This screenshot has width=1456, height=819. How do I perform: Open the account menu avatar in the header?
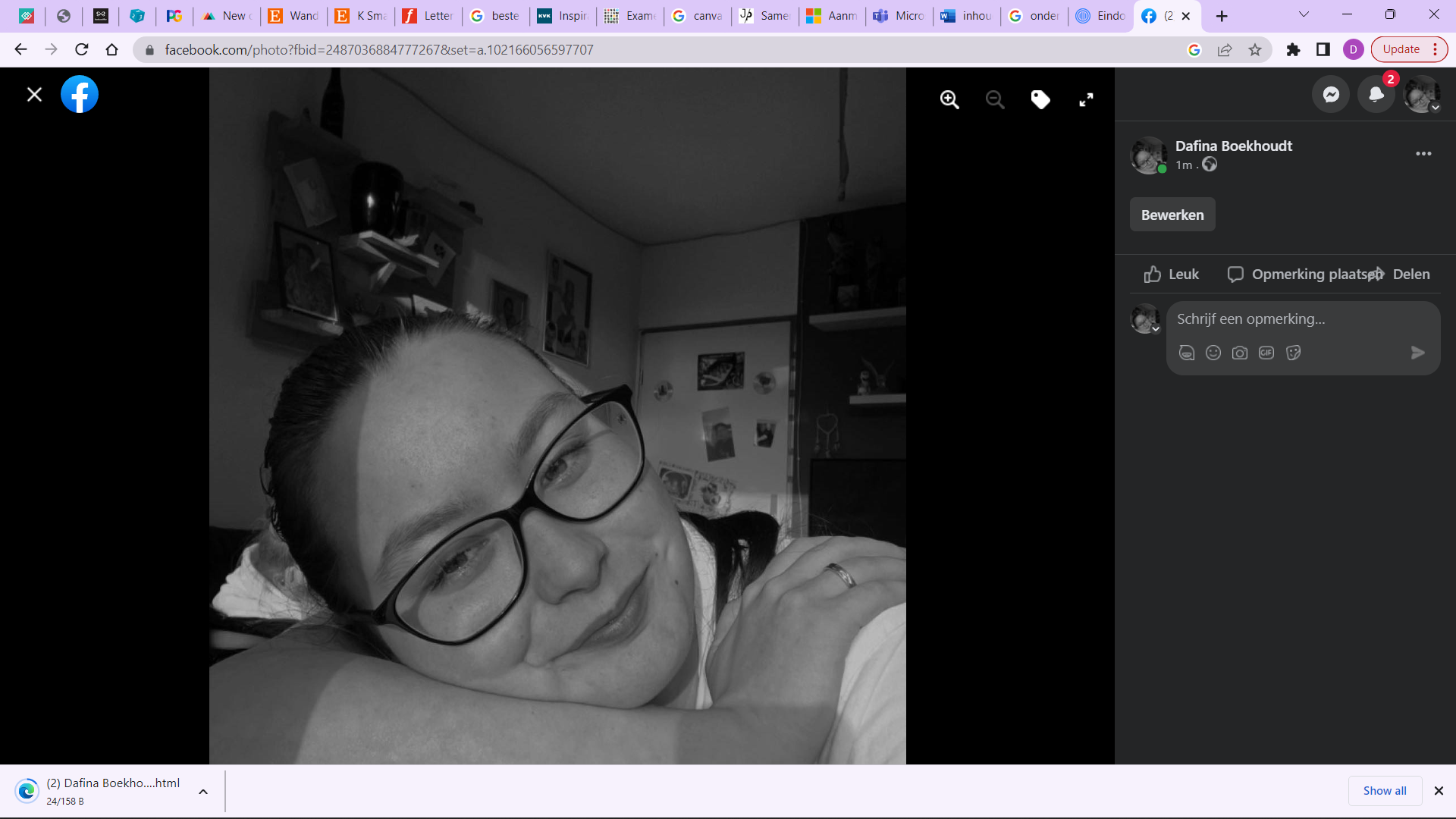pyautogui.click(x=1422, y=95)
